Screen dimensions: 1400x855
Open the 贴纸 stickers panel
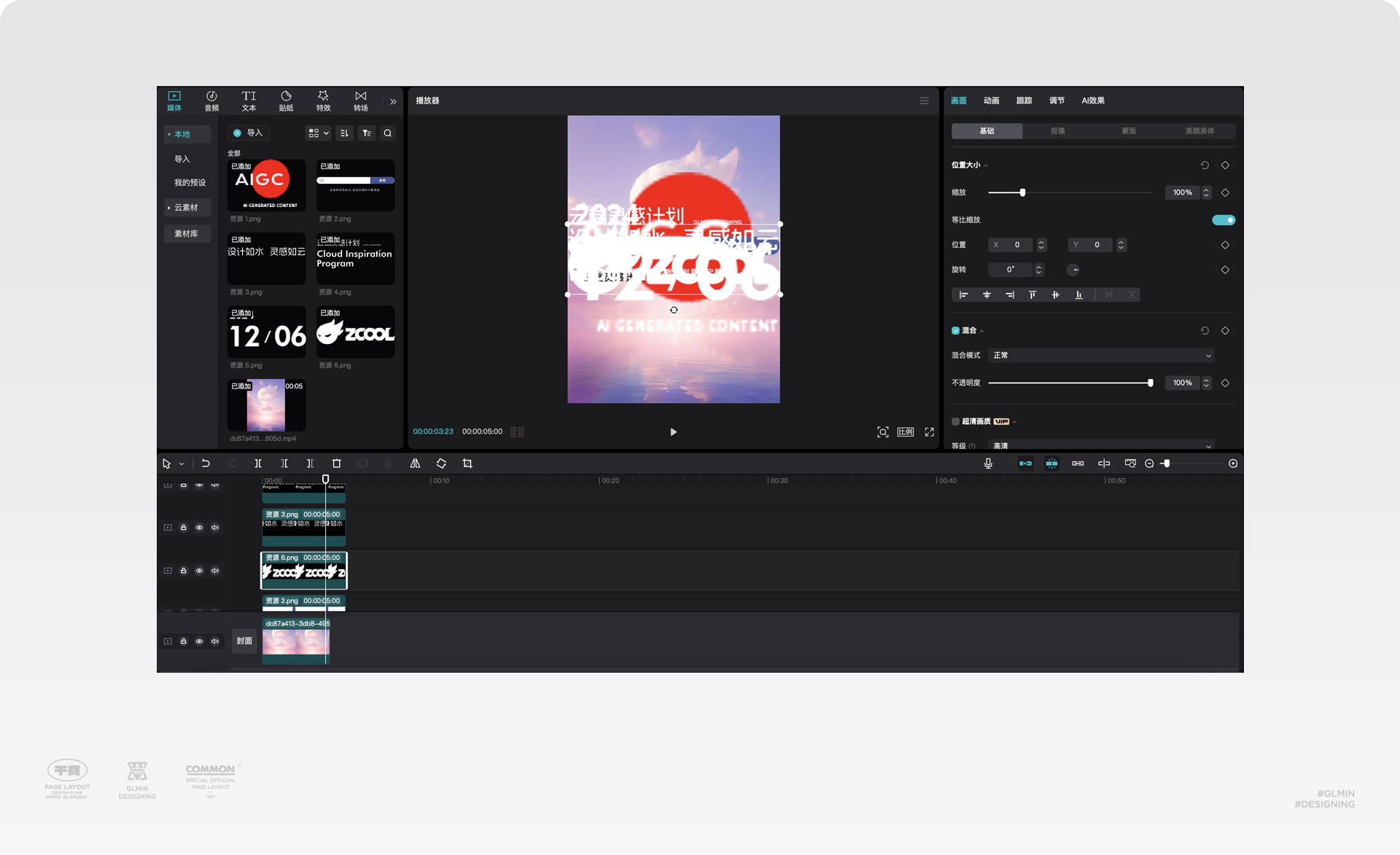click(286, 101)
